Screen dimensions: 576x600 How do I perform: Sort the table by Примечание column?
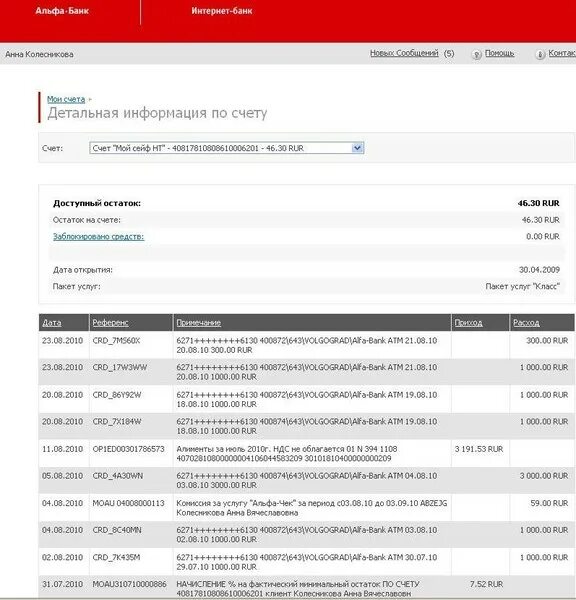click(199, 323)
